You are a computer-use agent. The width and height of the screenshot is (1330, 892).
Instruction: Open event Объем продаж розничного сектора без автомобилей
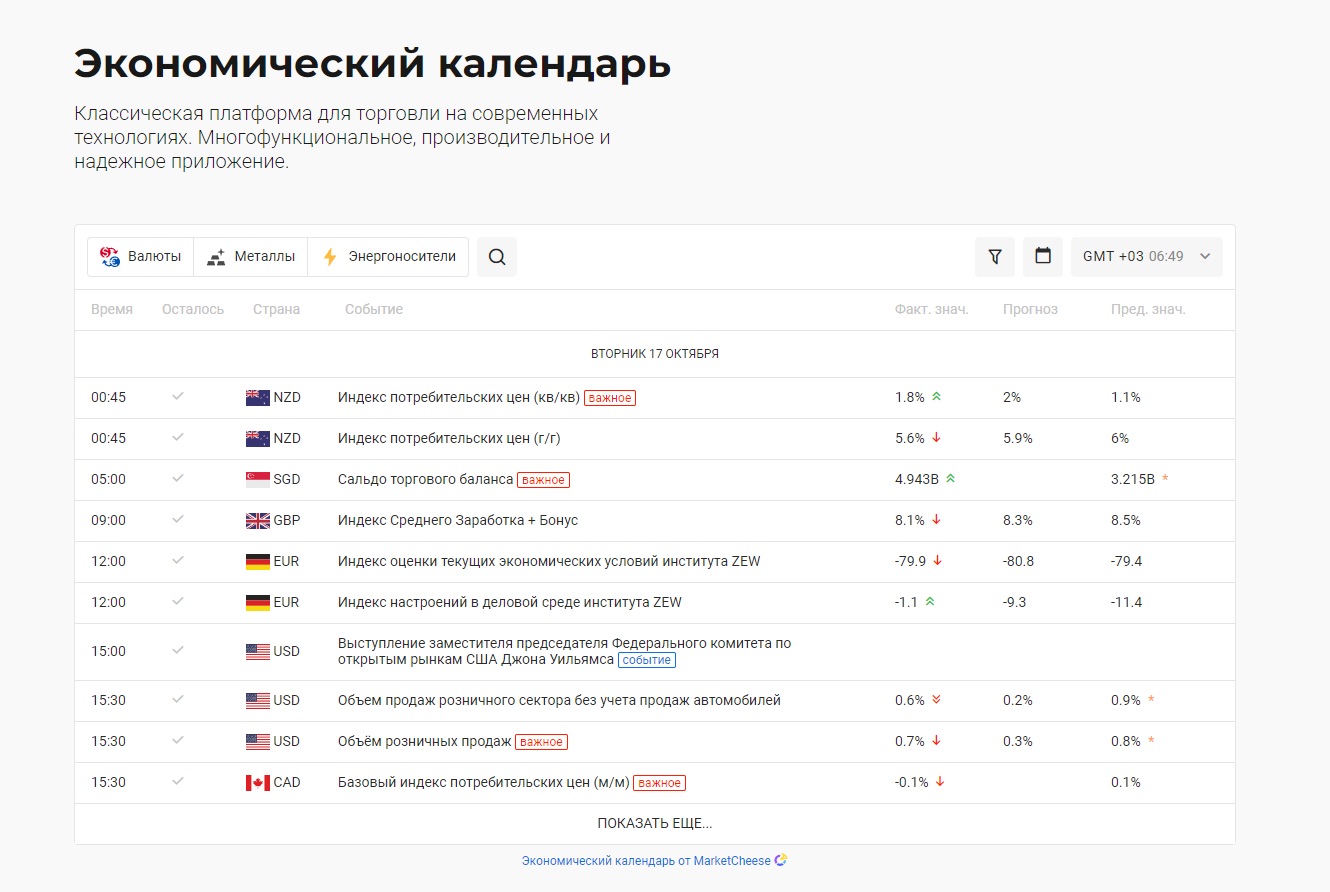click(x=559, y=701)
